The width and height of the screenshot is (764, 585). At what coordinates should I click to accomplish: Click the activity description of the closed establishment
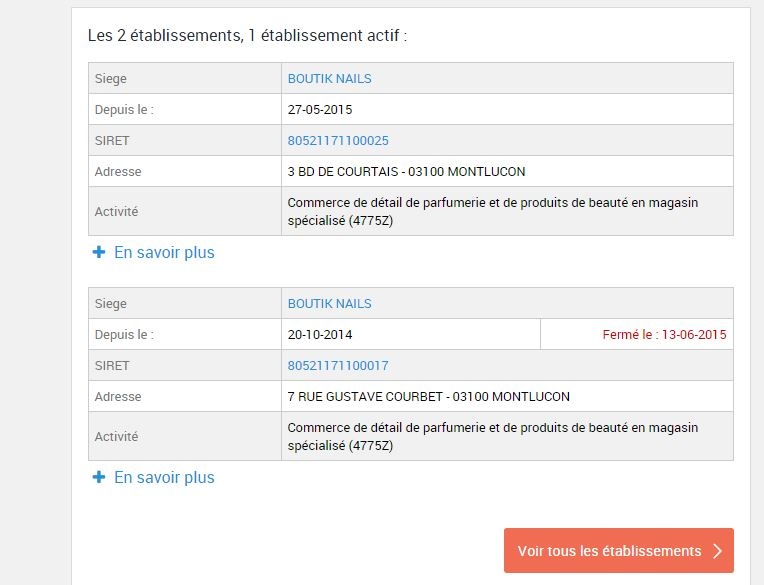pyautogui.click(x=492, y=436)
